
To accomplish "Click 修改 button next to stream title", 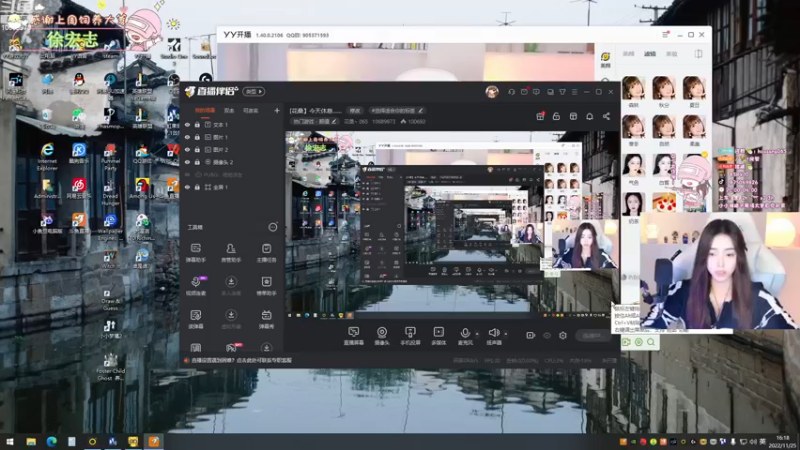I will (355, 110).
